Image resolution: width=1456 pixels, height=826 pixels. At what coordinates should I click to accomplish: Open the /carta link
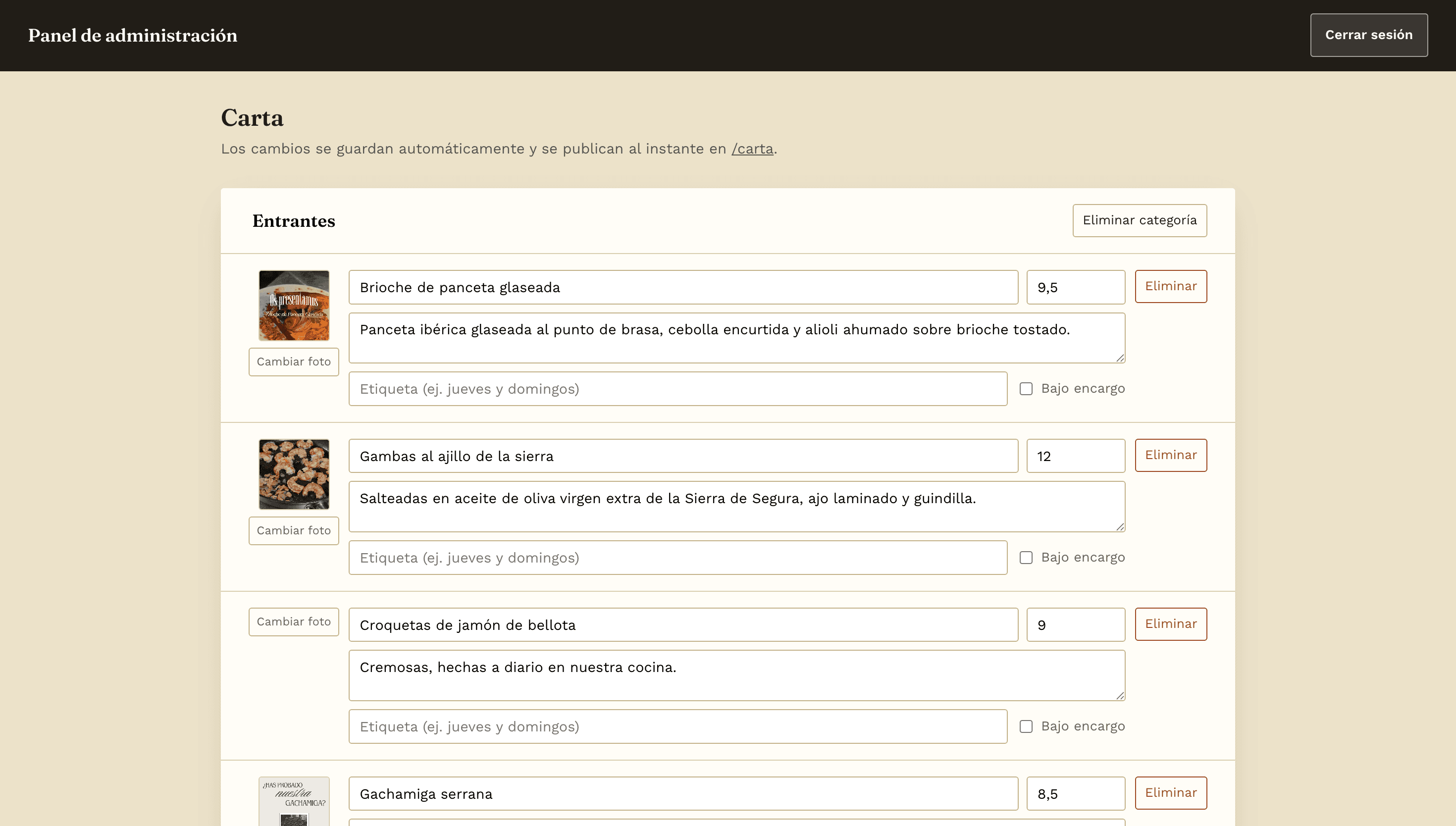[x=752, y=149]
